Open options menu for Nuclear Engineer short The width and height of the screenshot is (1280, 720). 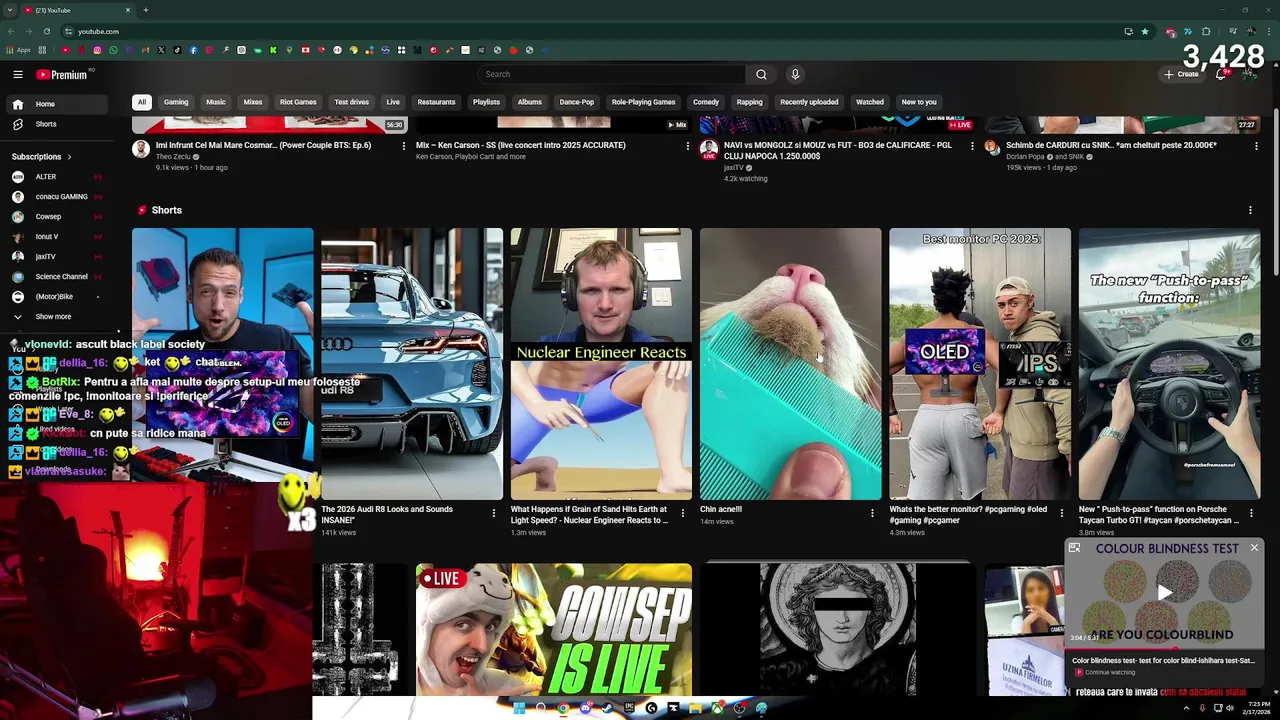point(683,513)
